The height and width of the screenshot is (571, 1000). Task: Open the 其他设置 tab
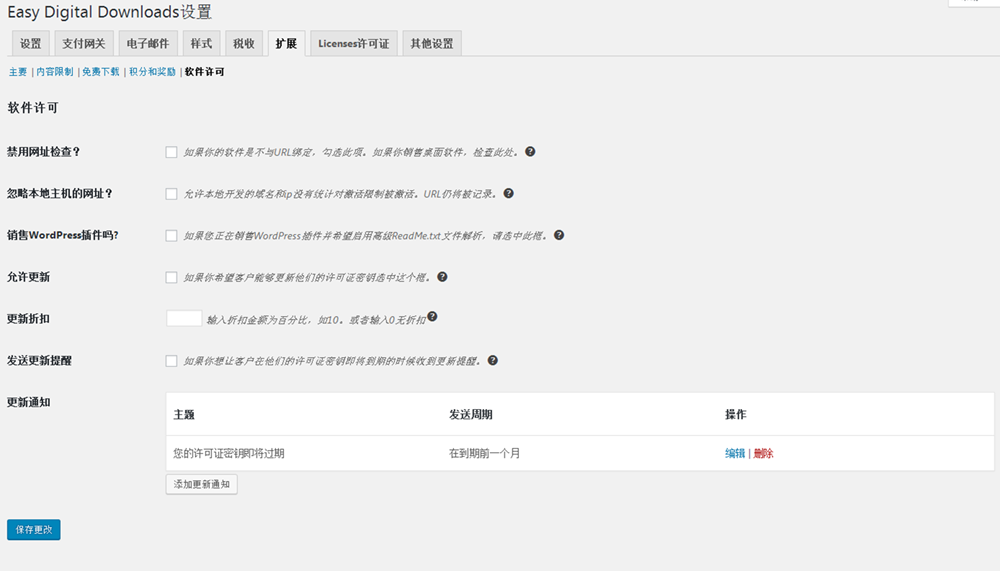click(432, 43)
